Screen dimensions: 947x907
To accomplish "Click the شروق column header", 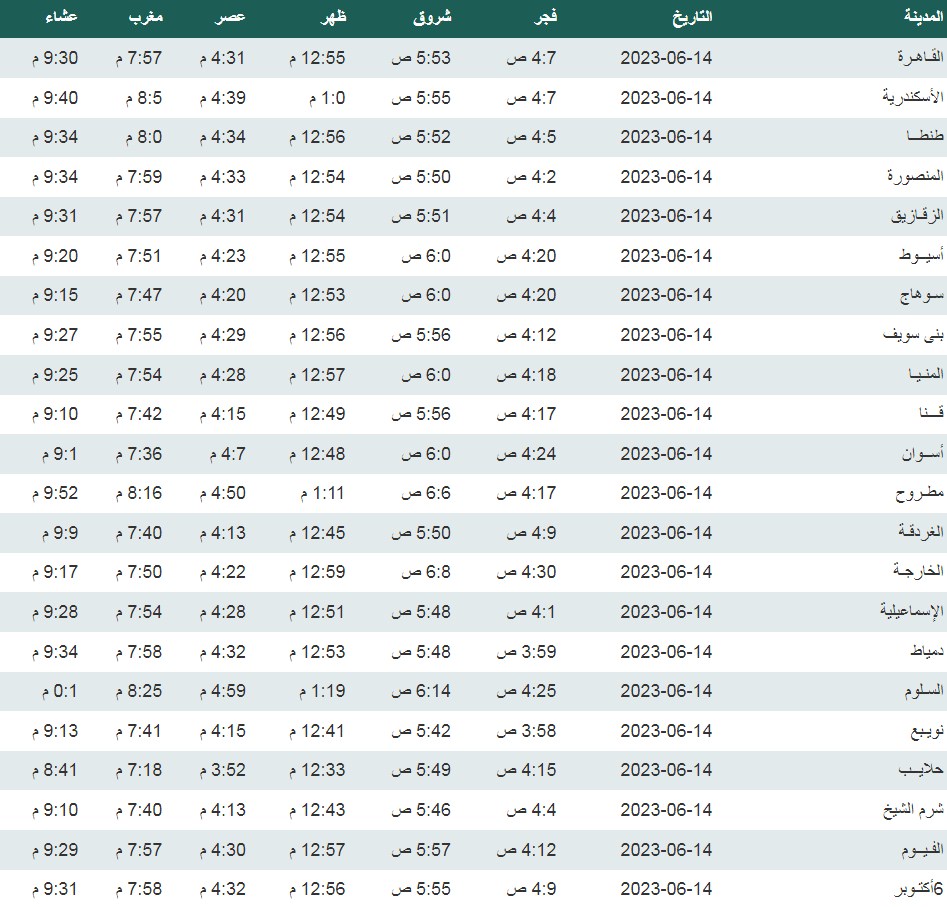I will pos(431,17).
